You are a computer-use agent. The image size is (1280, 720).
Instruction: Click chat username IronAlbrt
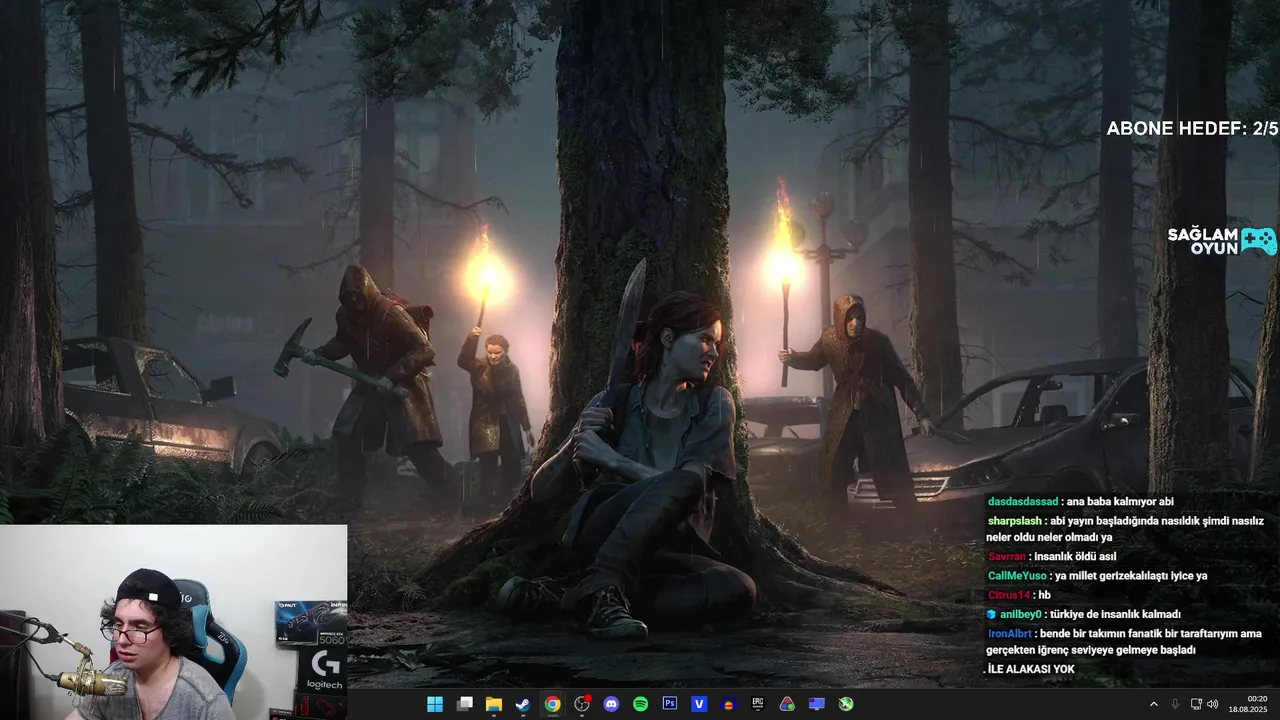click(1011, 633)
